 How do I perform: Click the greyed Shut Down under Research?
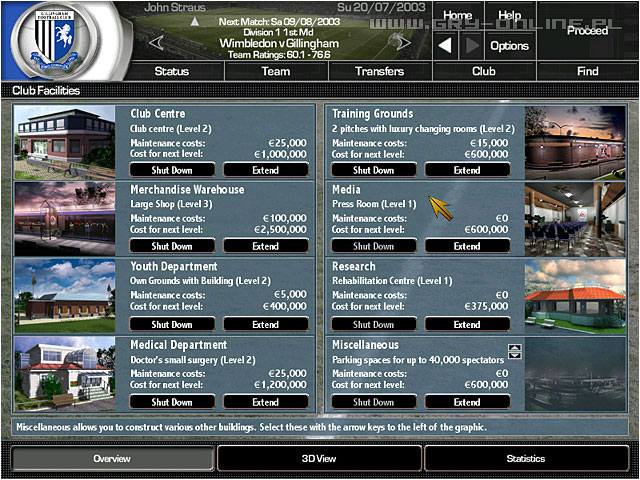click(373, 324)
